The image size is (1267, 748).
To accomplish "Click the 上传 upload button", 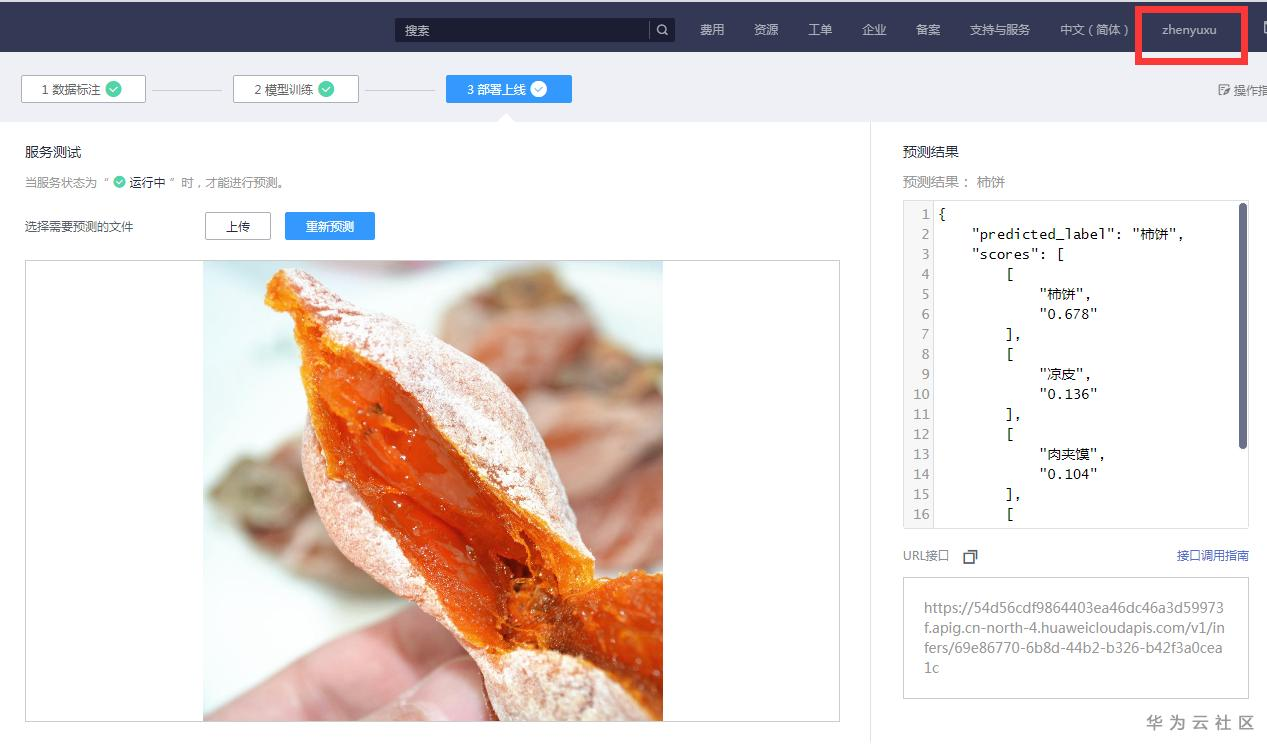I will [238, 226].
